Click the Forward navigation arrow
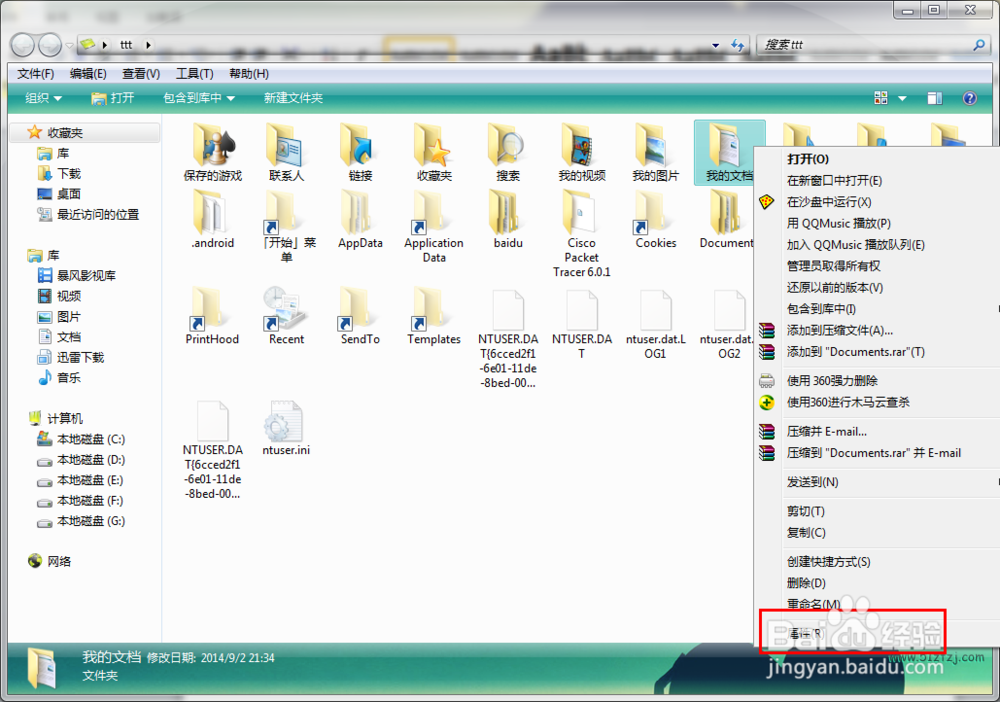This screenshot has height=702, width=1000. tap(50, 45)
